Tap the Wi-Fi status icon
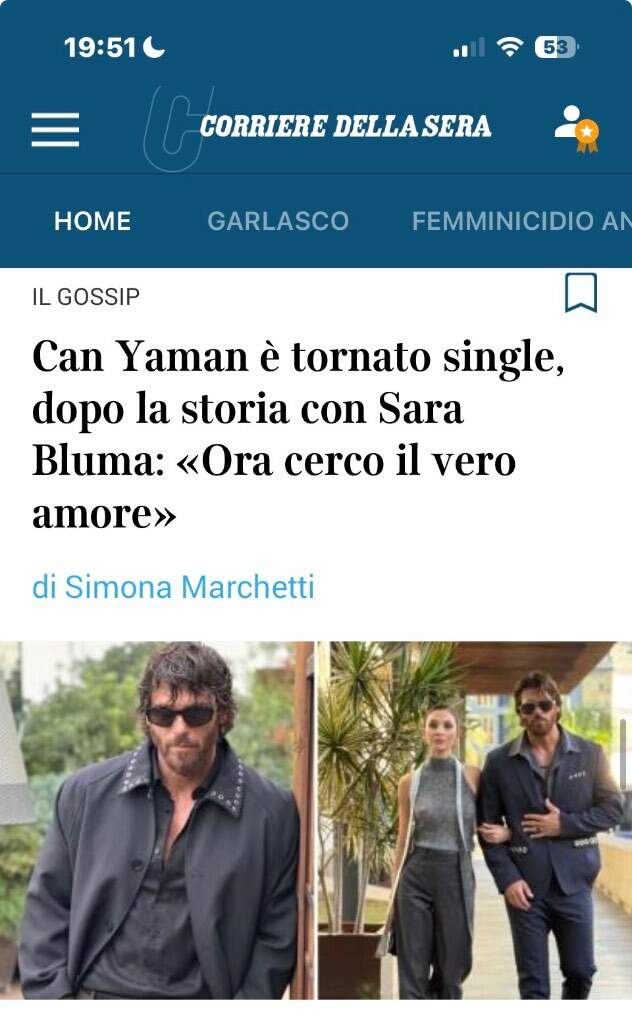The image size is (632, 1024). [x=510, y=46]
